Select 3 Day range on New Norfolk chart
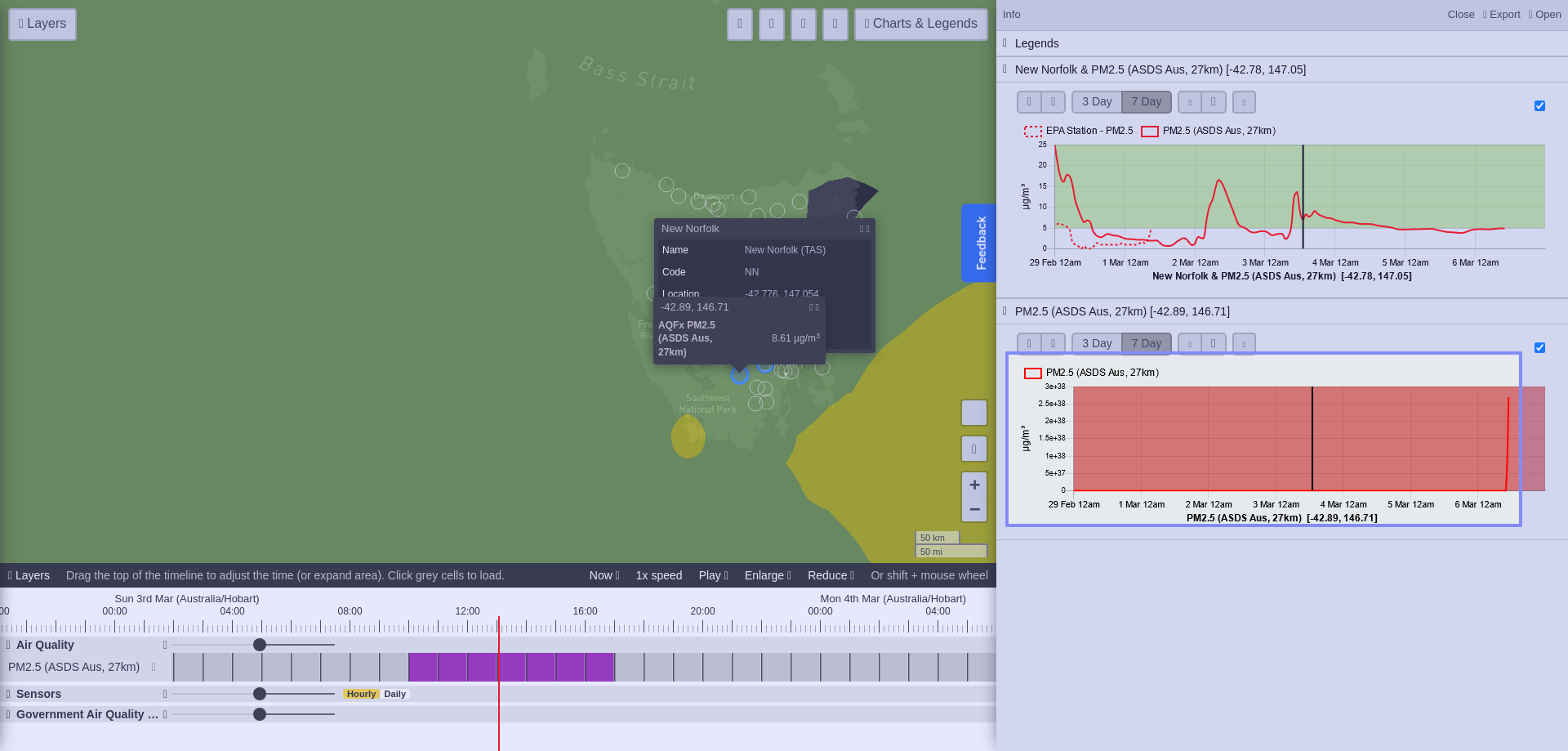 coord(1097,102)
